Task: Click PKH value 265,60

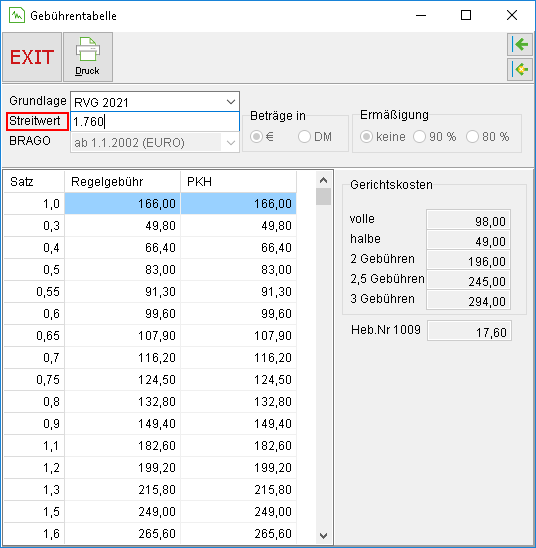Action: [239, 534]
